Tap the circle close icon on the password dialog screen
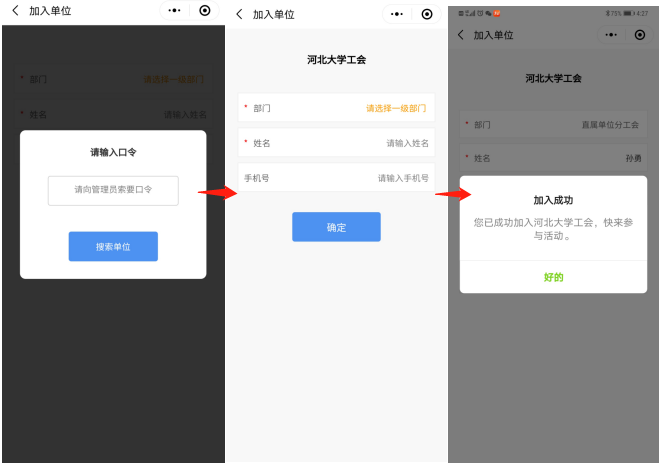The height and width of the screenshot is (463, 661). (x=205, y=11)
